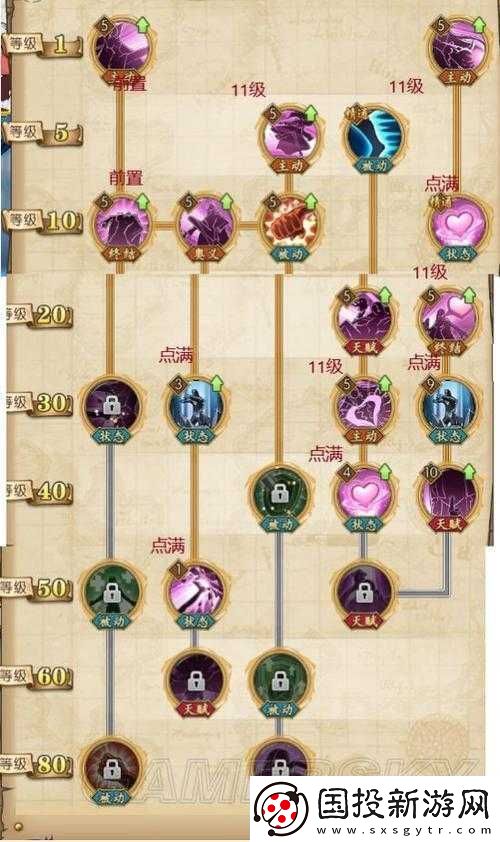Viewport: 500px width, 842px height.
Task: Select the locked 天赋 skill at level 60
Action: click(195, 683)
